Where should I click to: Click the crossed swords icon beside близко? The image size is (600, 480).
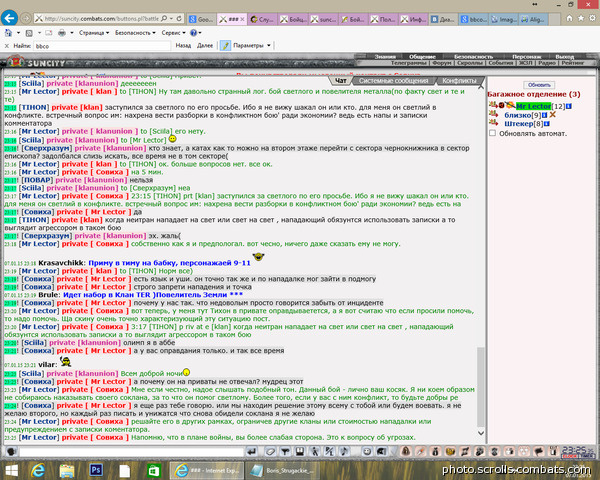coord(552,114)
